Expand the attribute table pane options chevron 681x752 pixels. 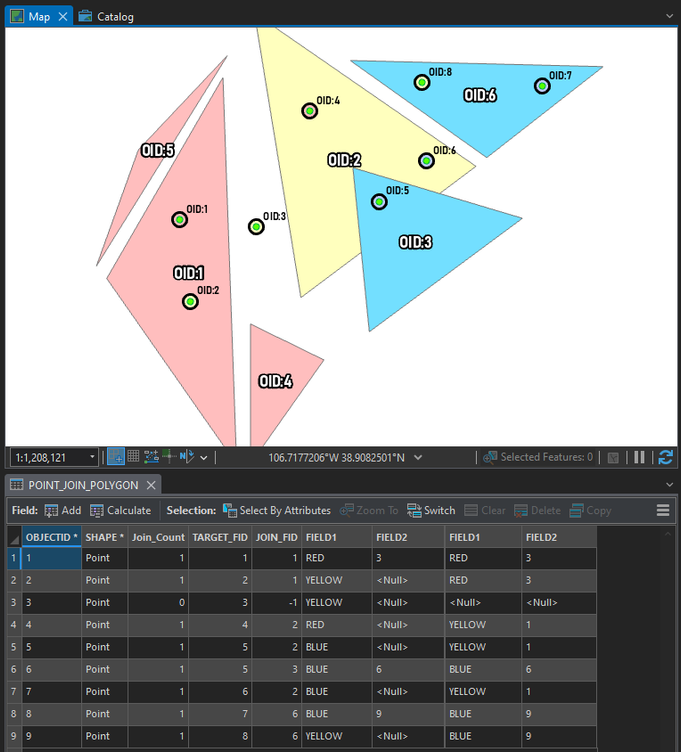click(669, 485)
